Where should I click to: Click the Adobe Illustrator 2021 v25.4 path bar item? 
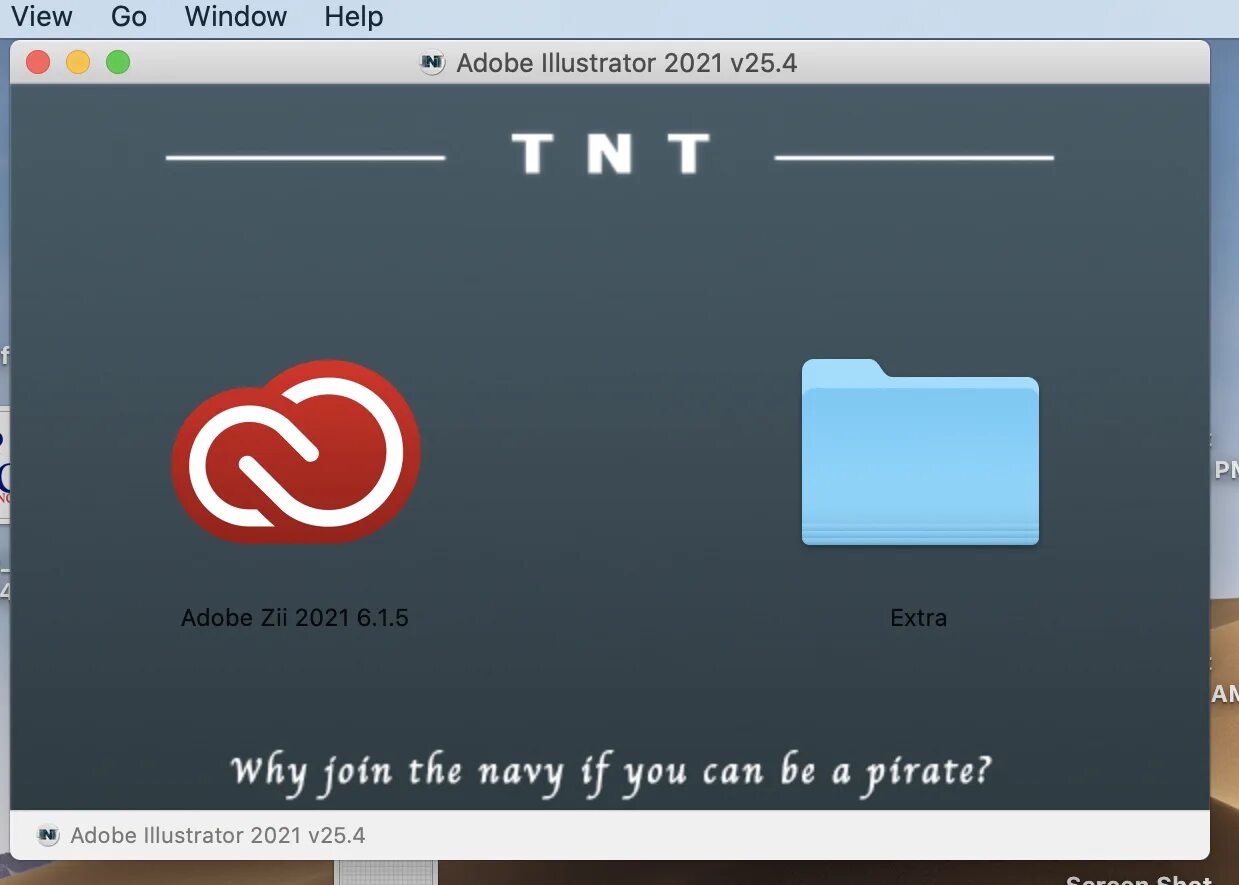[x=201, y=835]
